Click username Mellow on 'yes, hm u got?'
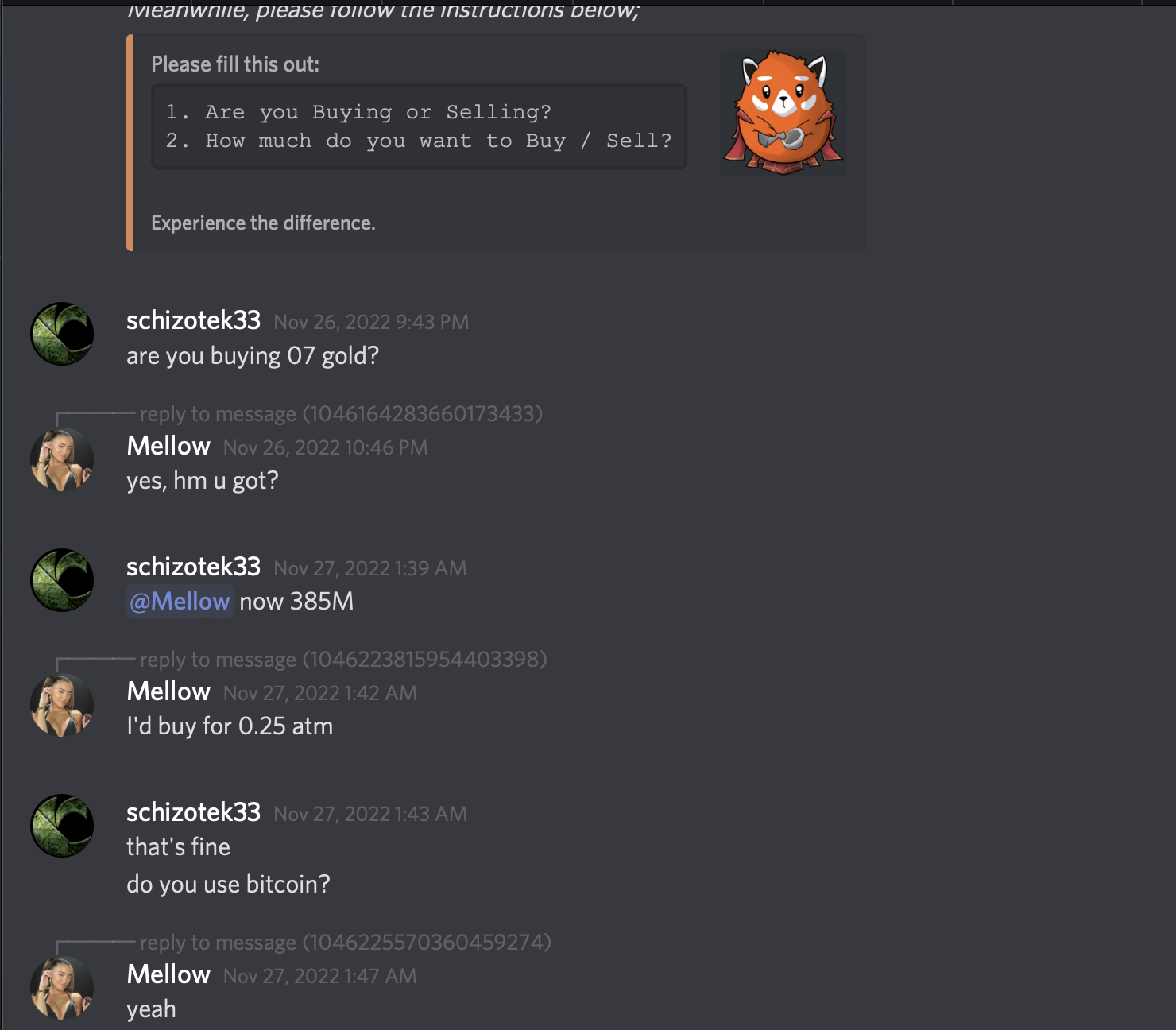 [x=168, y=446]
